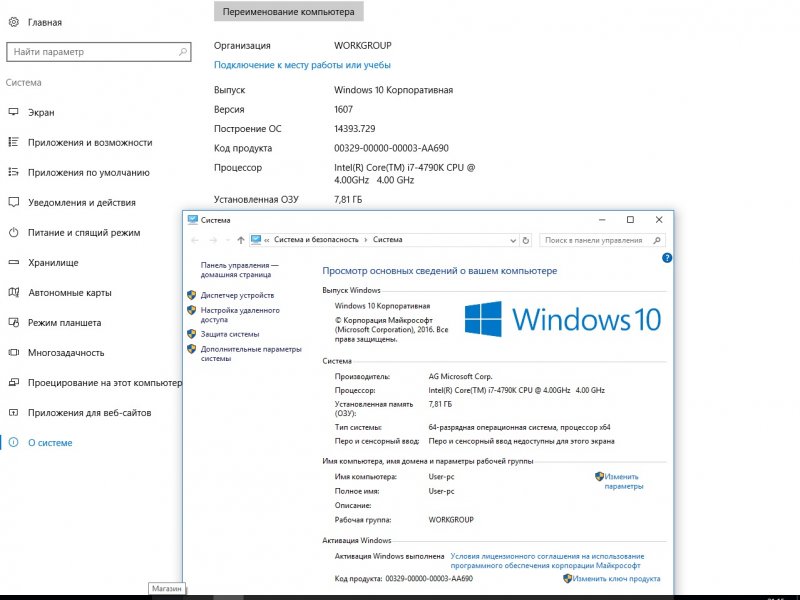800x600 pixels.
Task: Open the Хранилище storage icon
Action: point(14,262)
